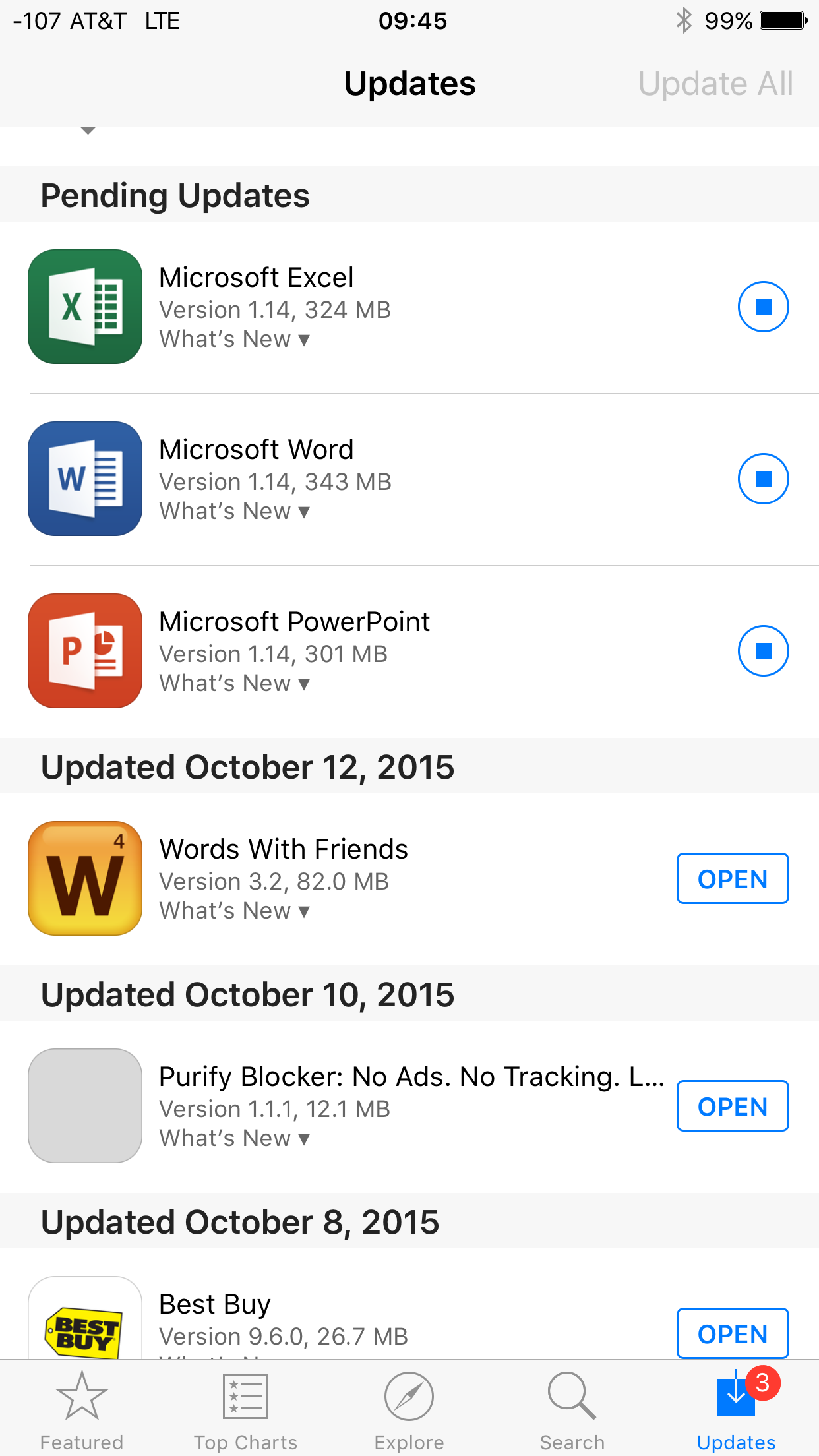
Task: Stop the Microsoft PowerPoint download
Action: 763,651
